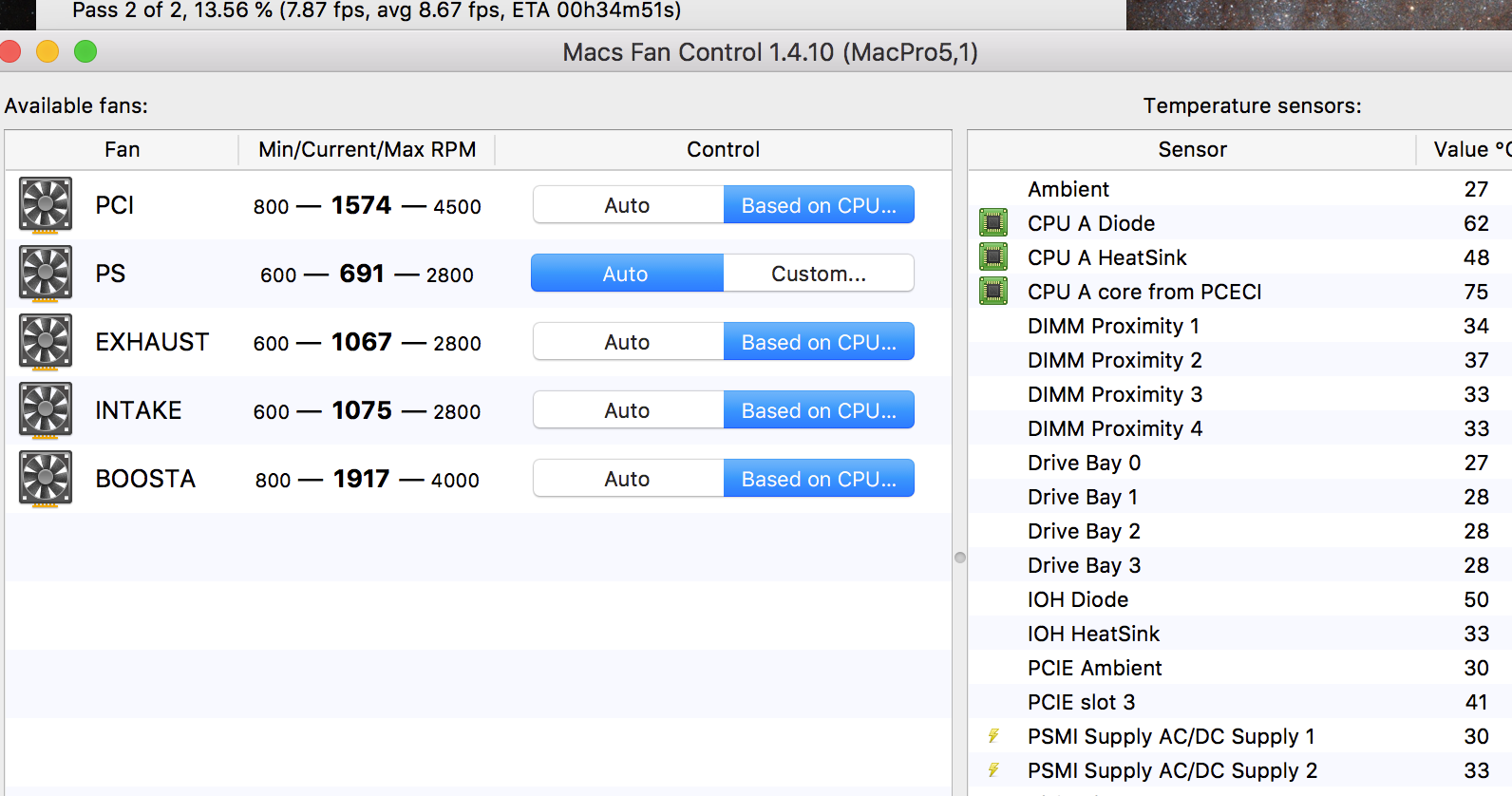Click the INTAKE fan icon

46,410
